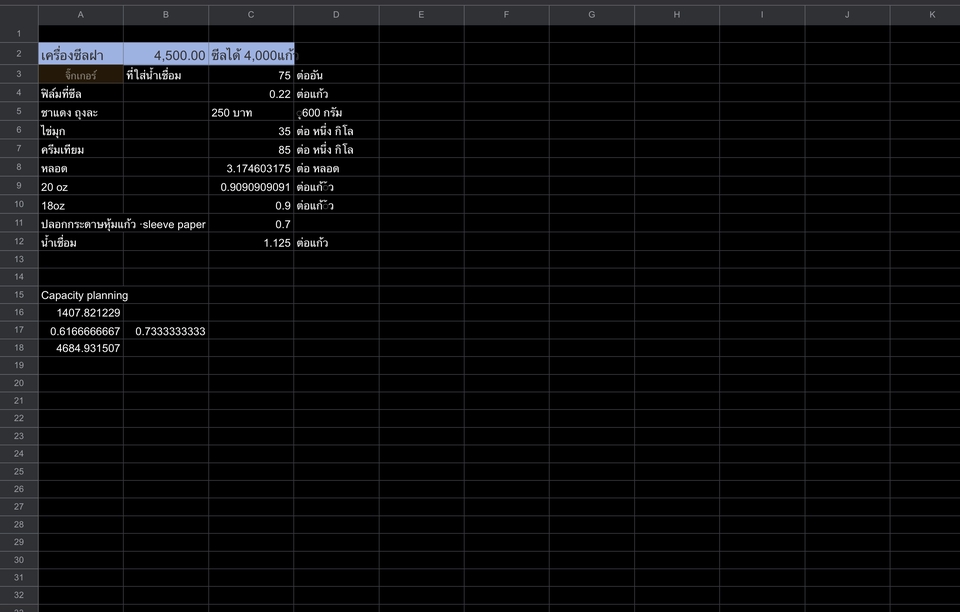
Task: Select row 32 header
Action: pyautogui.click(x=19, y=595)
